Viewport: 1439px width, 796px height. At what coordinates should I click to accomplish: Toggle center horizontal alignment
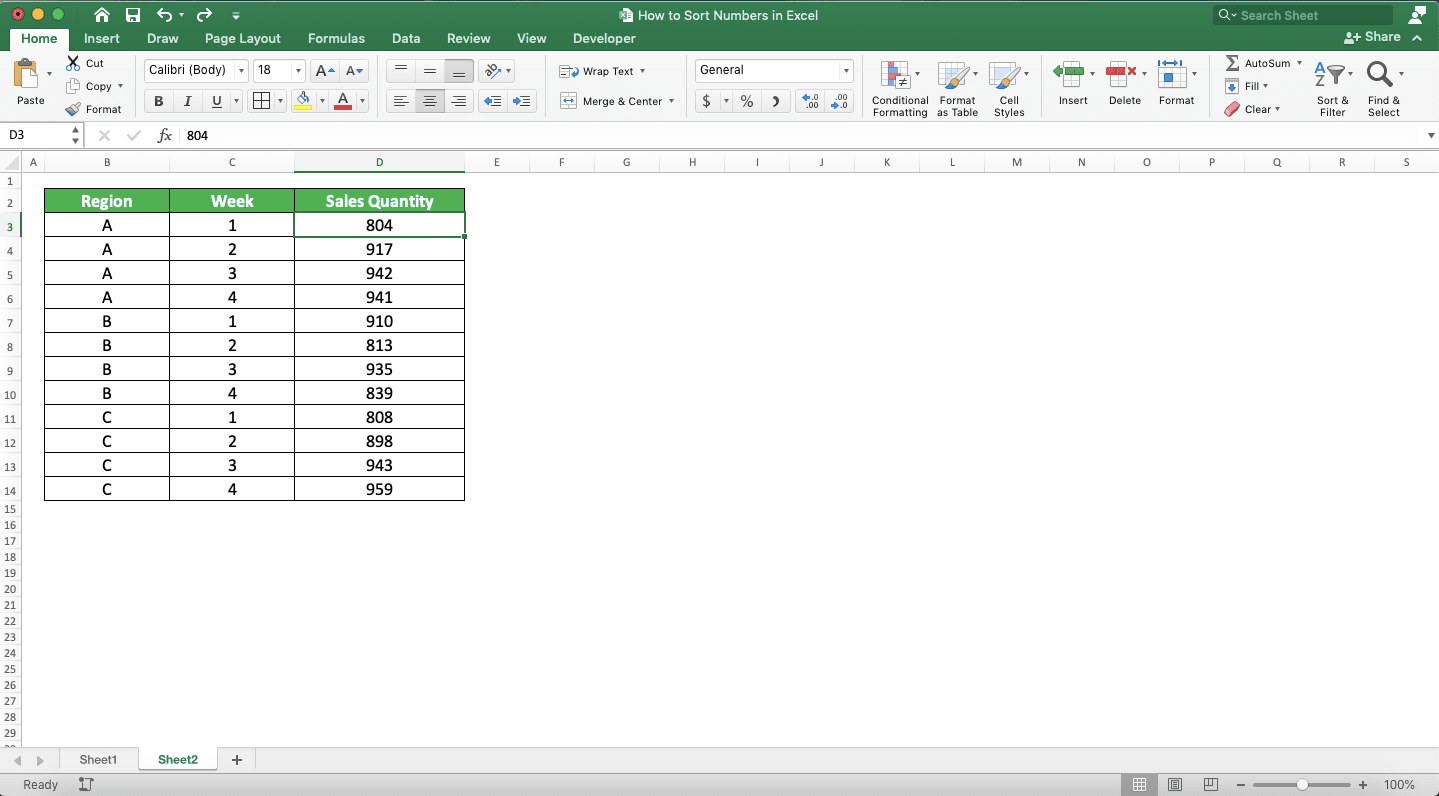click(x=430, y=101)
